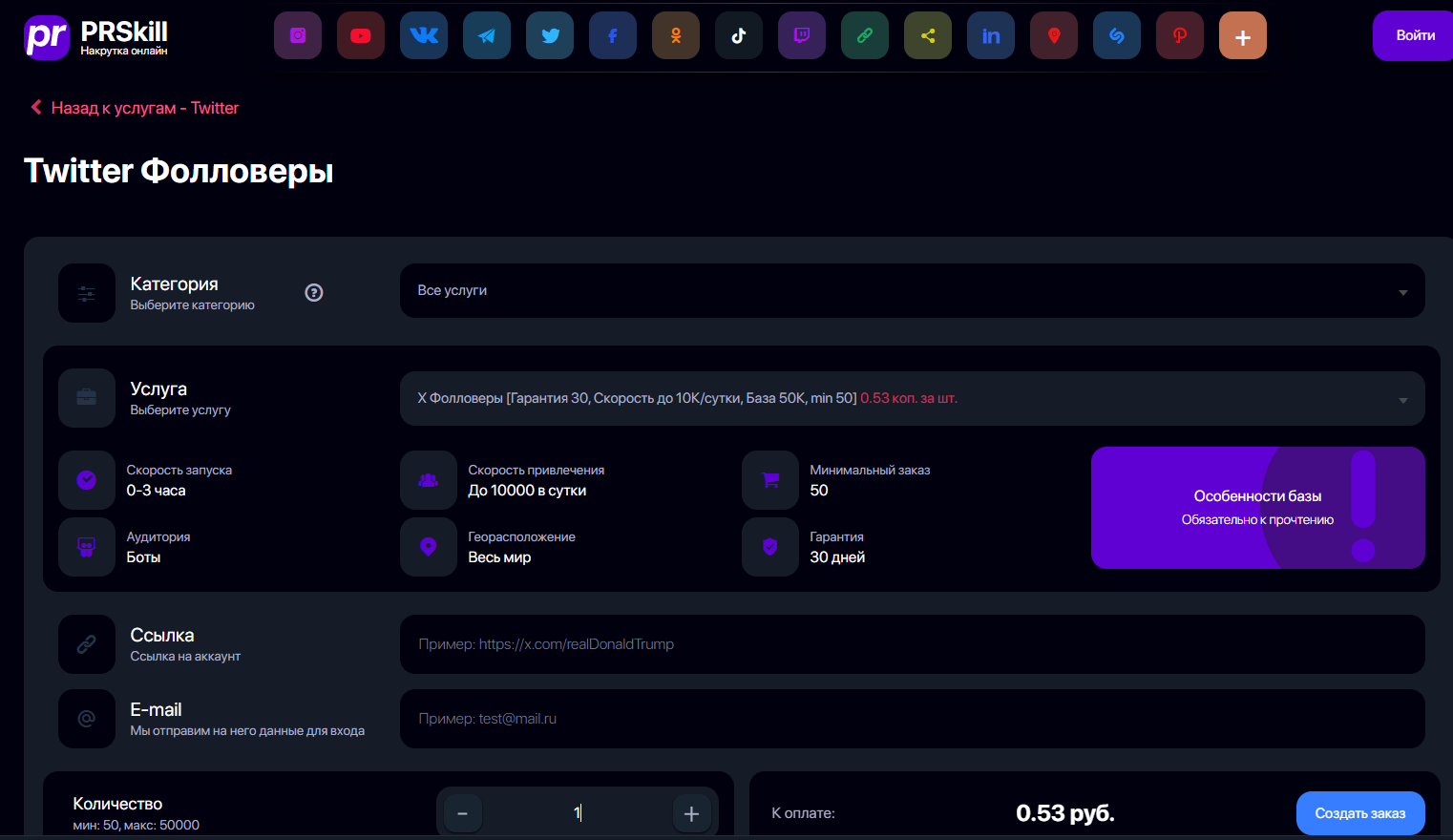Open the Pinterest services icon
1453x840 pixels.
(x=1180, y=35)
